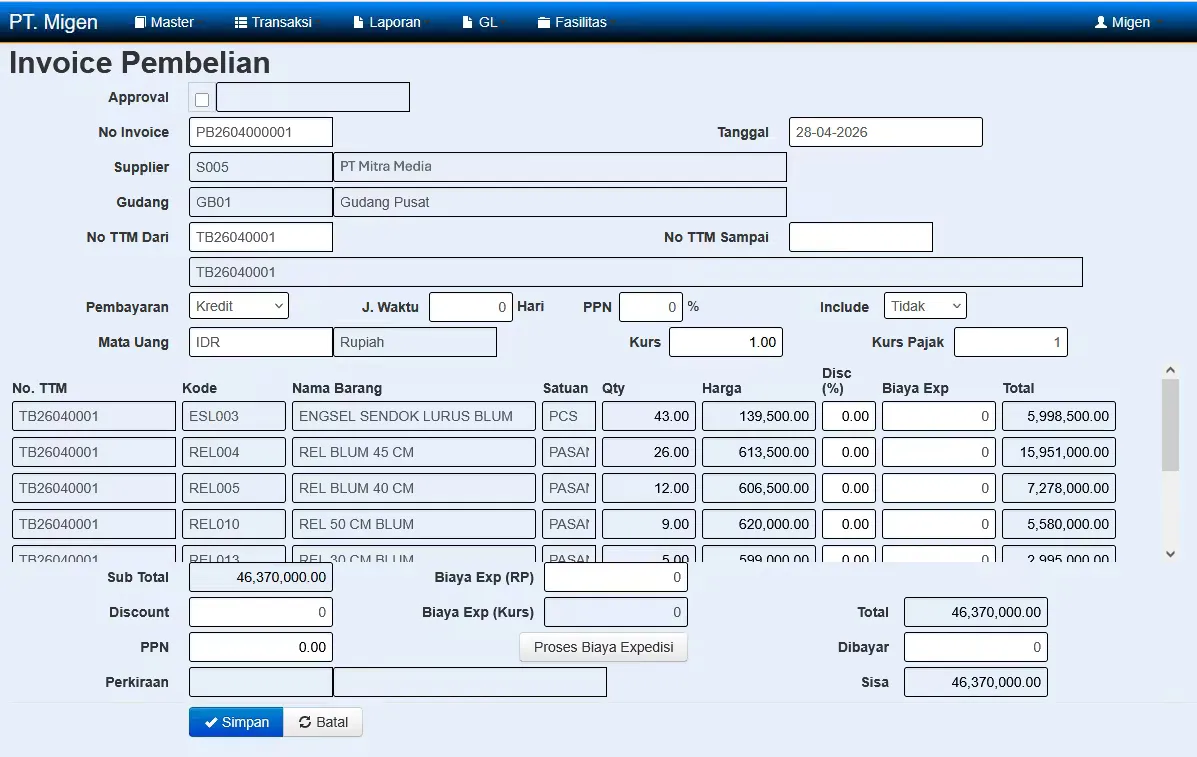1197x757 pixels.
Task: Click the No TTM Dari field
Action: pos(261,237)
